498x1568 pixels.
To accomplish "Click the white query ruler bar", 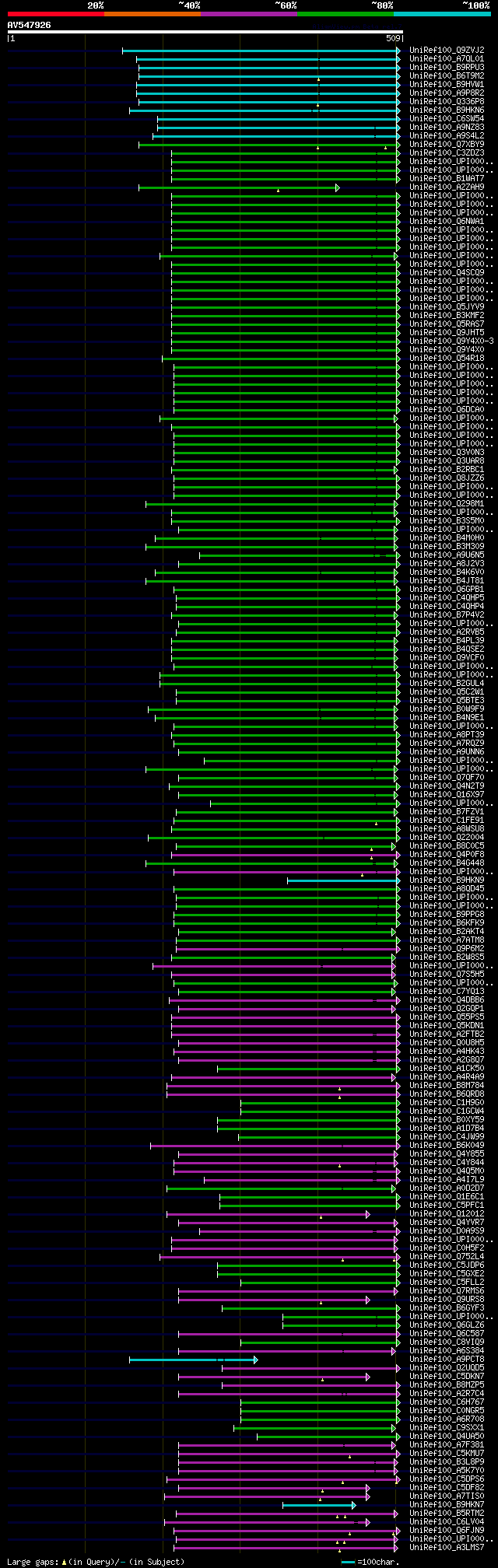I will 205,32.
